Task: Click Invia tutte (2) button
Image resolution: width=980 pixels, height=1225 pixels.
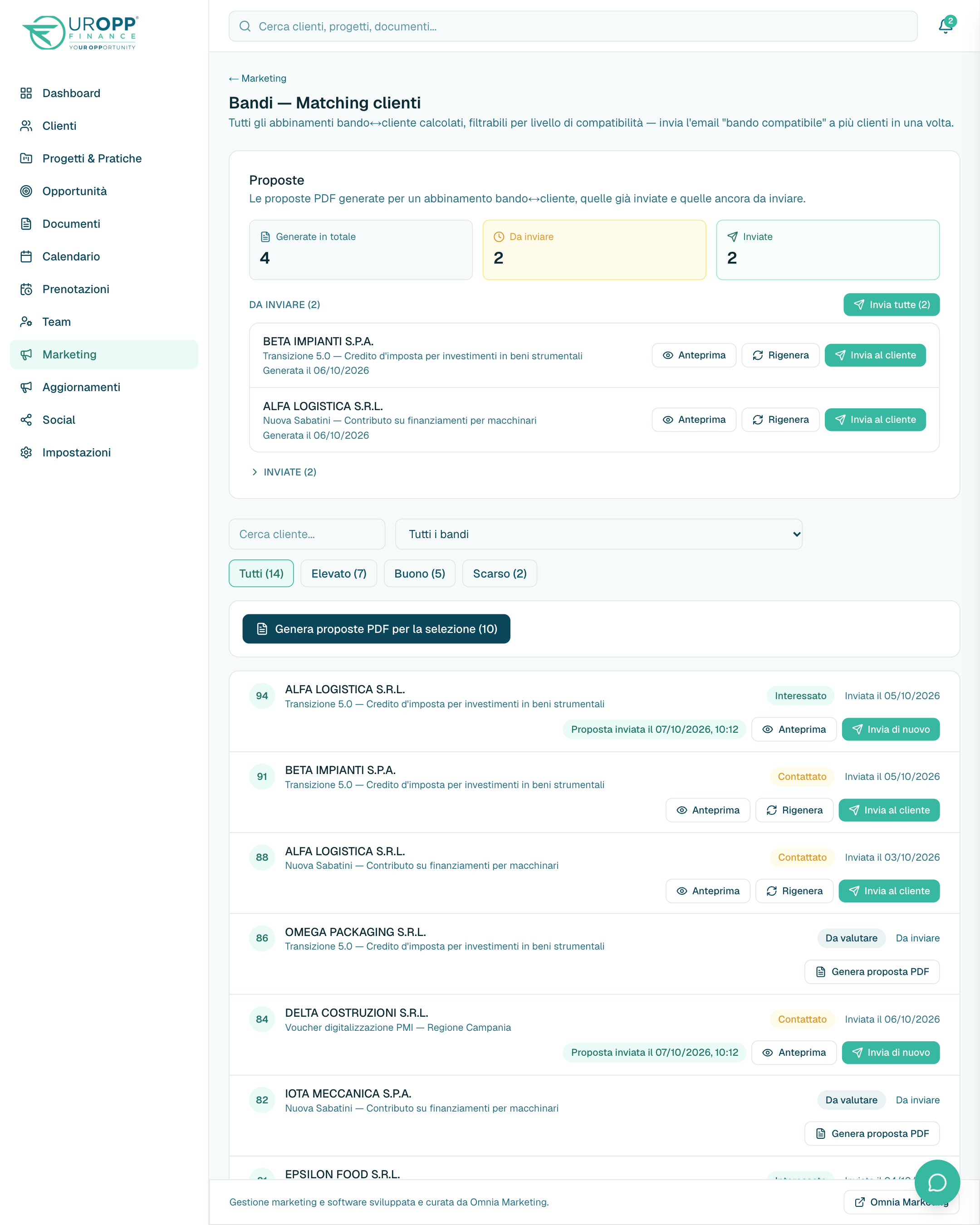Action: point(892,304)
